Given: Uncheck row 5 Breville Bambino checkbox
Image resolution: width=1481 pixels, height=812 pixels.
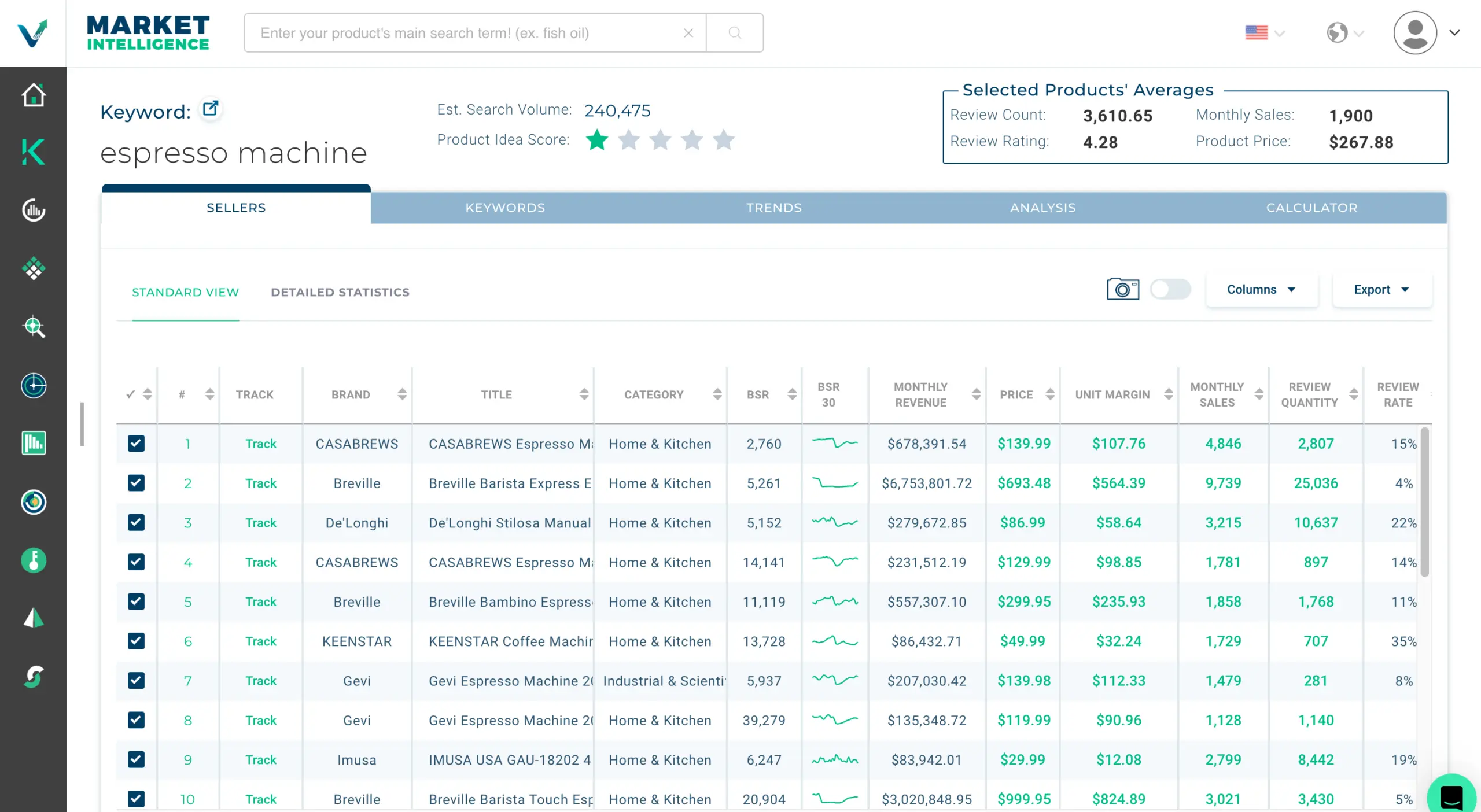Looking at the screenshot, I should pos(136,601).
